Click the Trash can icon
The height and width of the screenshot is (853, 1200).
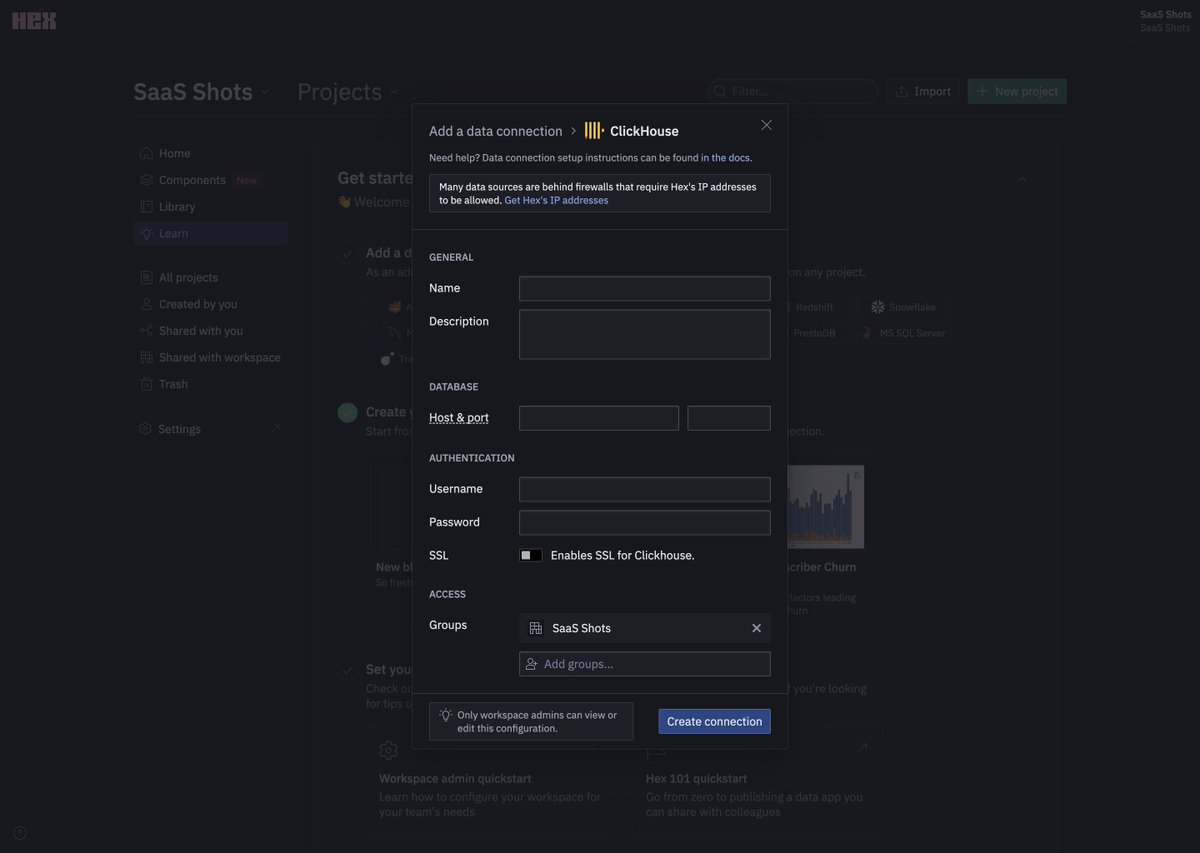pyautogui.click(x=146, y=384)
